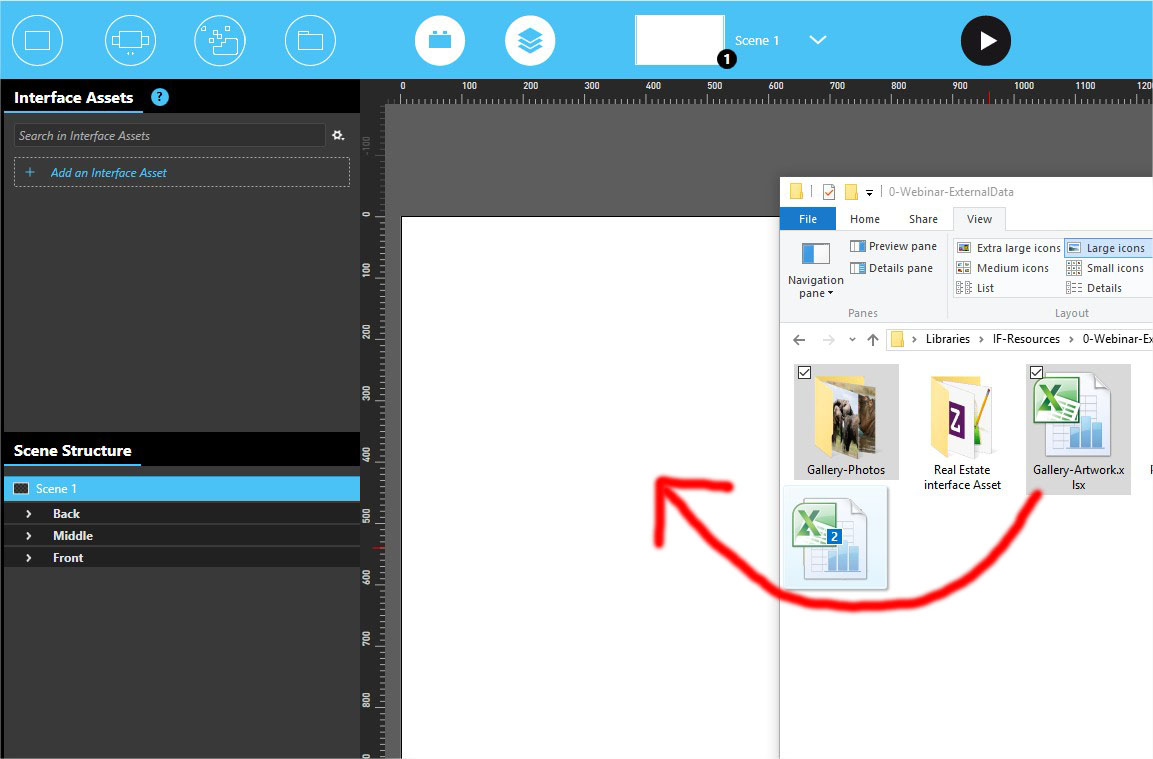The width and height of the screenshot is (1153, 759).
Task: Uncheck the Gallery-Photos folder checkbox
Action: click(x=804, y=373)
